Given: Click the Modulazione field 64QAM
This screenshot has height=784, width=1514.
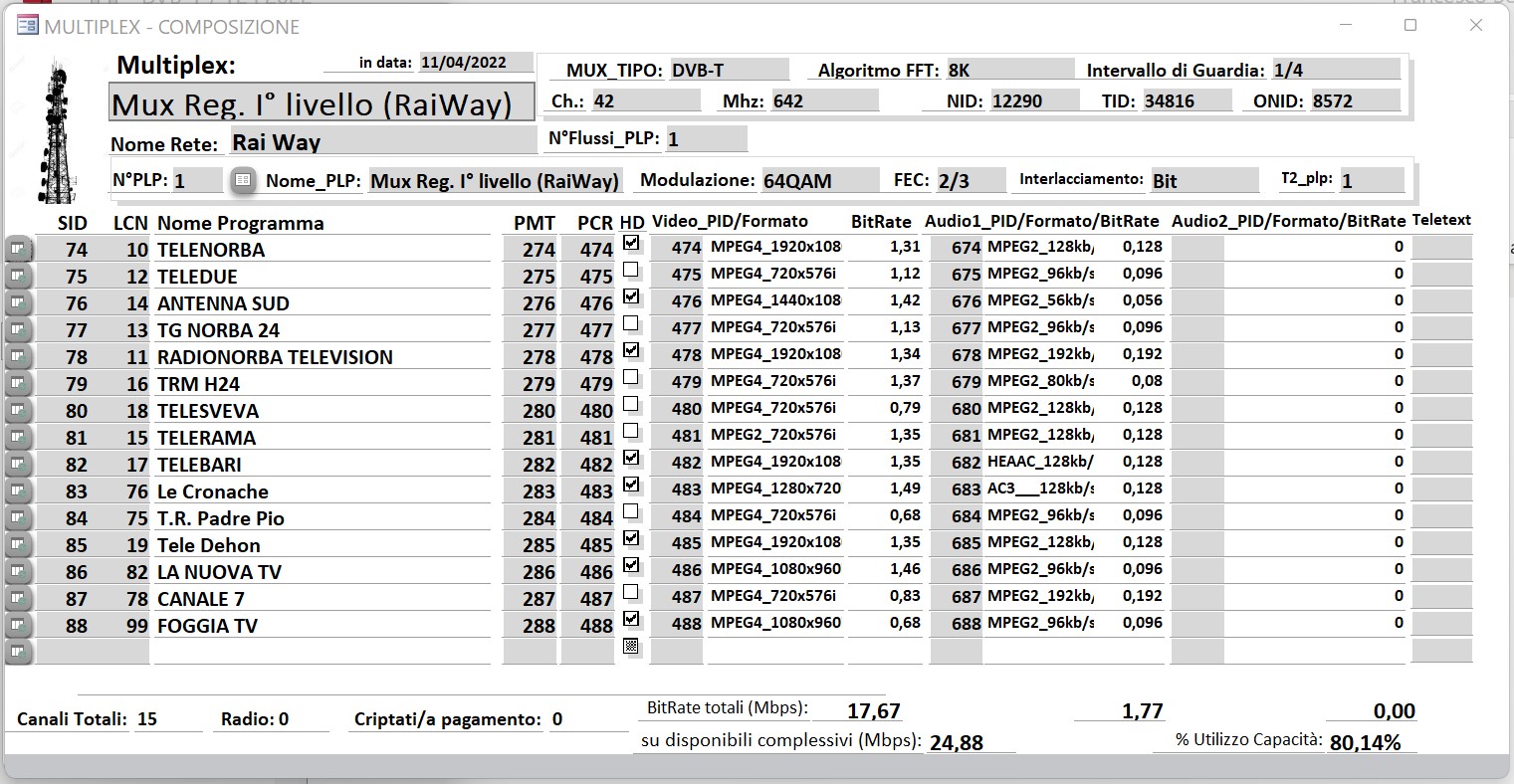Looking at the screenshot, I should (820, 181).
